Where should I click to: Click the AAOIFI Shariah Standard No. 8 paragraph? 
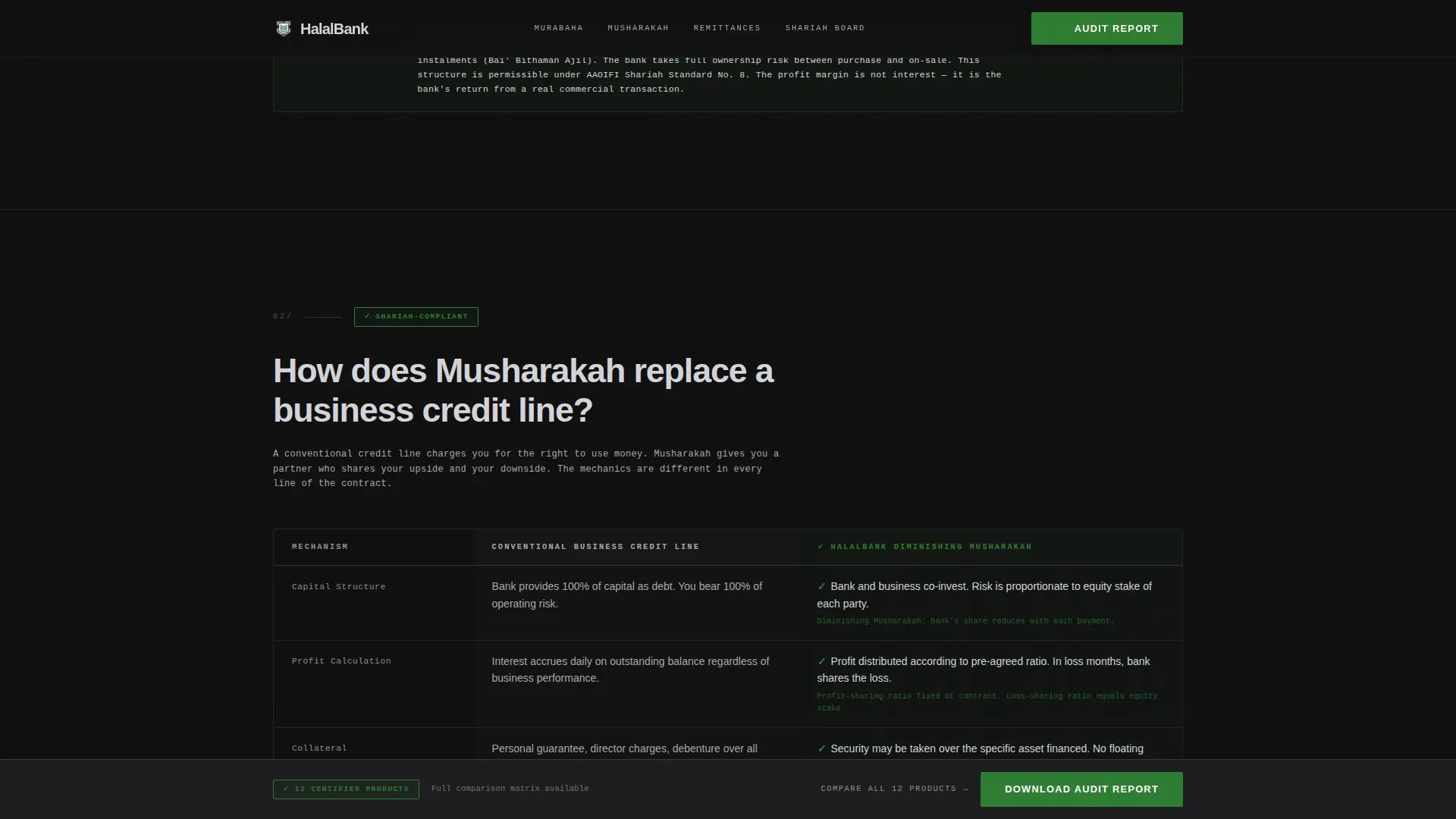coord(709,74)
